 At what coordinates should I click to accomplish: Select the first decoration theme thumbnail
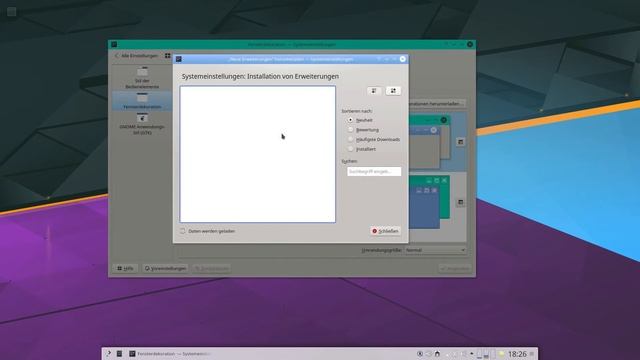tap(429, 142)
